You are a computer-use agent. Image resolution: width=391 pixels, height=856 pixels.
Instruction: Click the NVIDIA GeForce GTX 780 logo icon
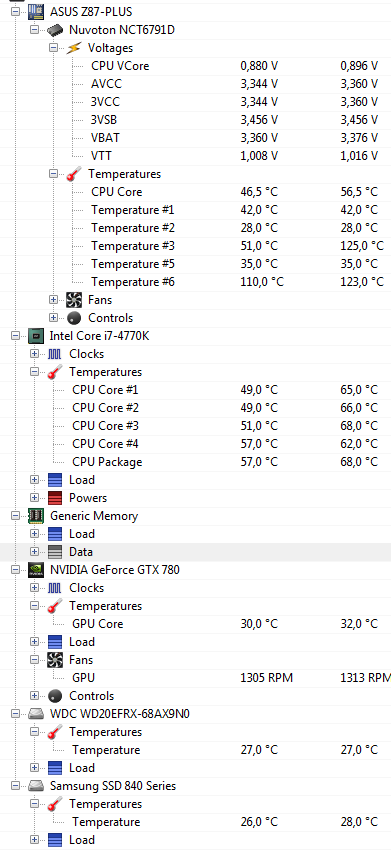[36, 570]
